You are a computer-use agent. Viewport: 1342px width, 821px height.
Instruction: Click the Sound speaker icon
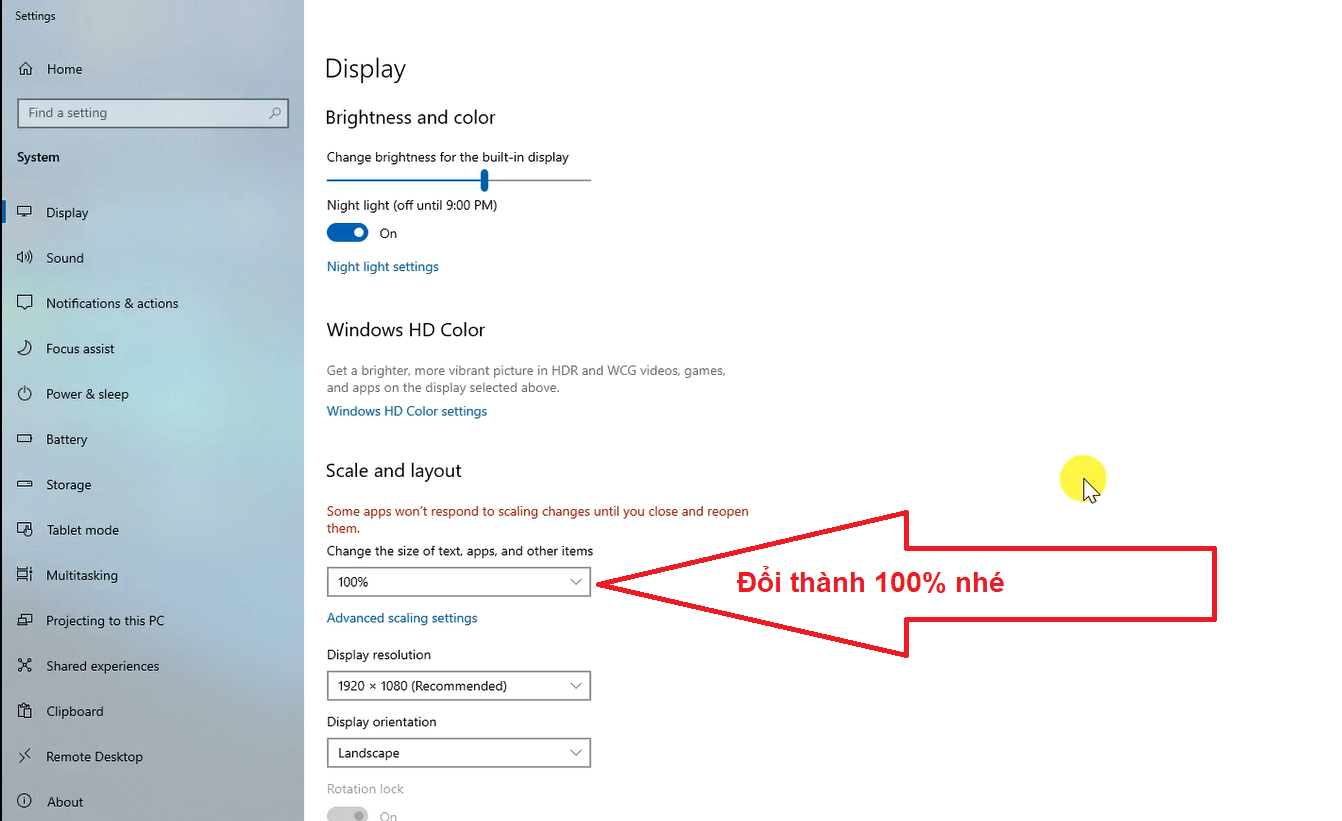26,258
